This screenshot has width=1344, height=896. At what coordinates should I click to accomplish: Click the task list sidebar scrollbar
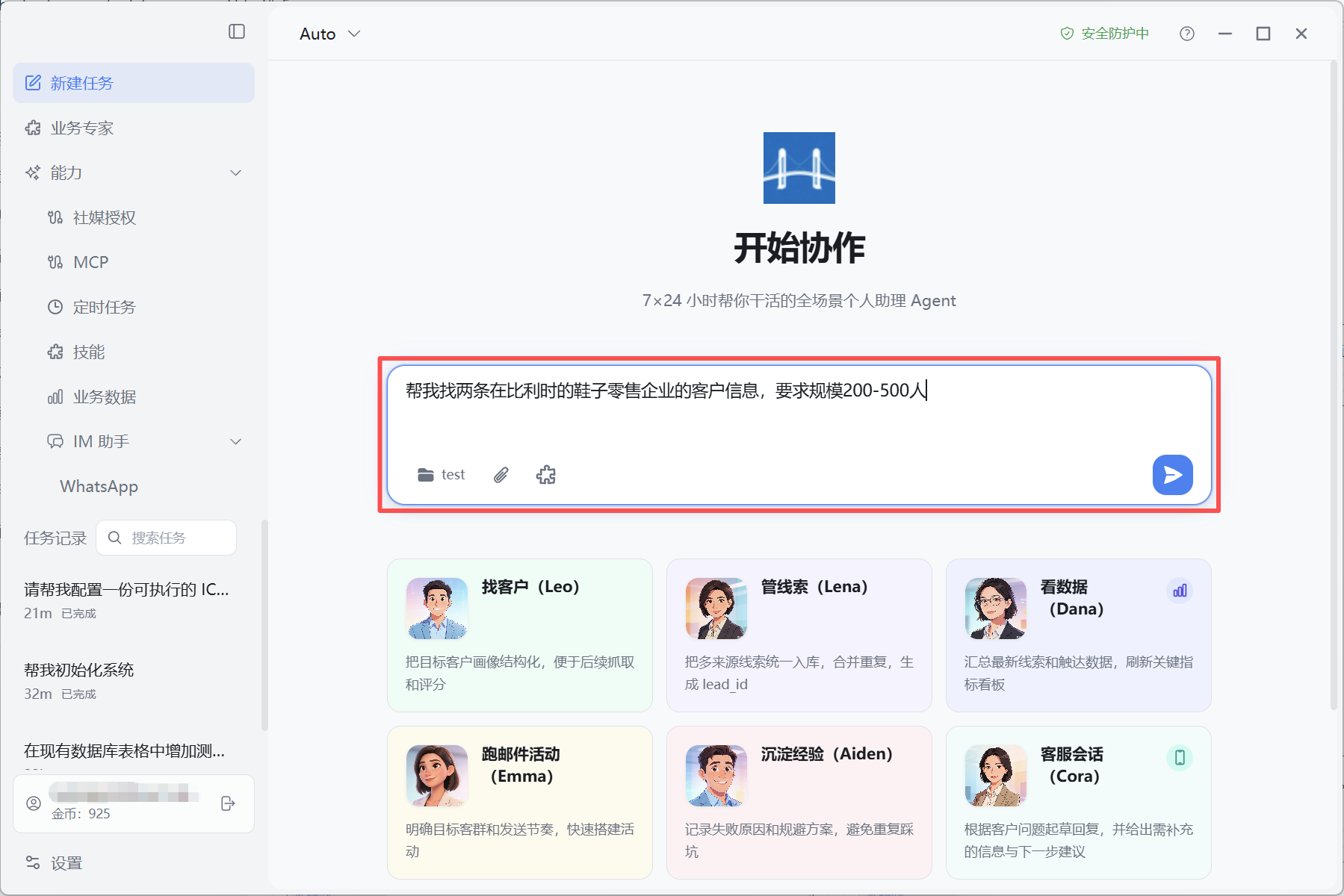pos(264,626)
